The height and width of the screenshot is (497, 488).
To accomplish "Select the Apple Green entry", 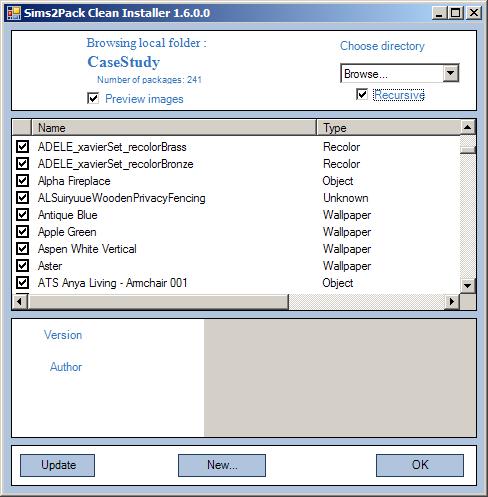I will [67, 232].
